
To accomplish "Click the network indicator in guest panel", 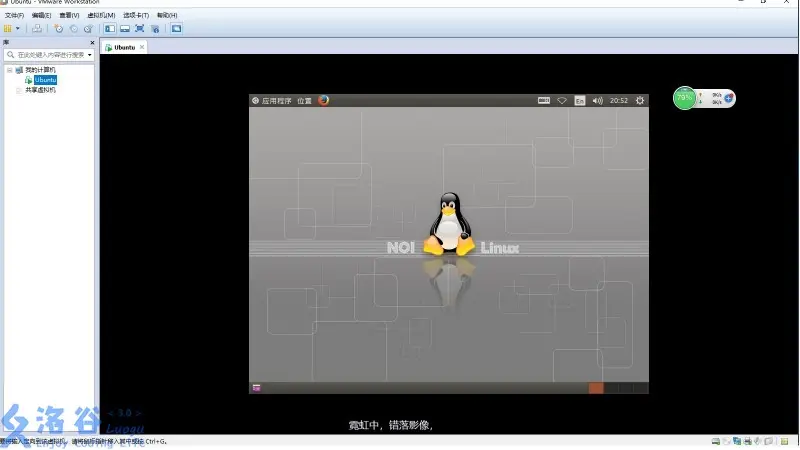I will tap(562, 100).
